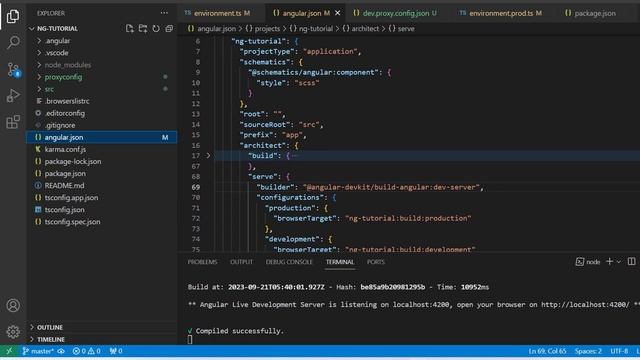The width and height of the screenshot is (640, 360).
Task: Open the OUTPUT panel tab
Action: [241, 262]
